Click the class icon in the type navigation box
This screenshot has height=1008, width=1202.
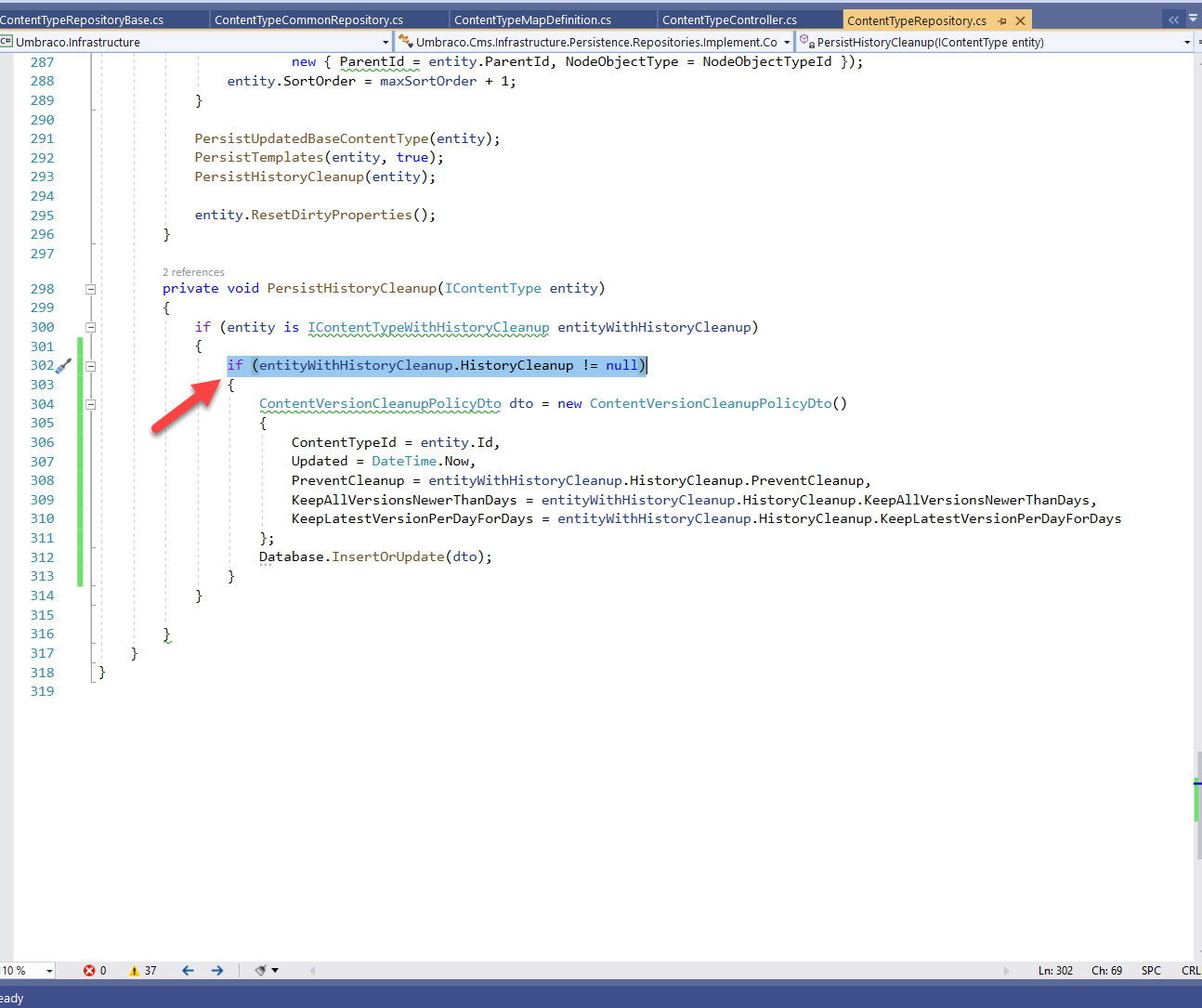pos(406,42)
